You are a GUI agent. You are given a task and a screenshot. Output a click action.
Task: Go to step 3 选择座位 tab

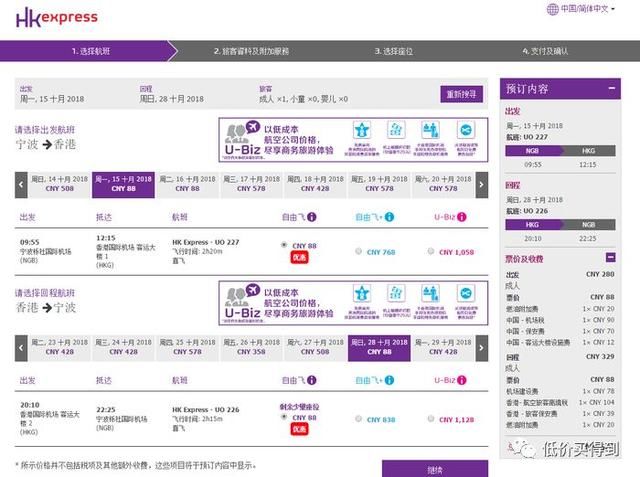click(393, 51)
